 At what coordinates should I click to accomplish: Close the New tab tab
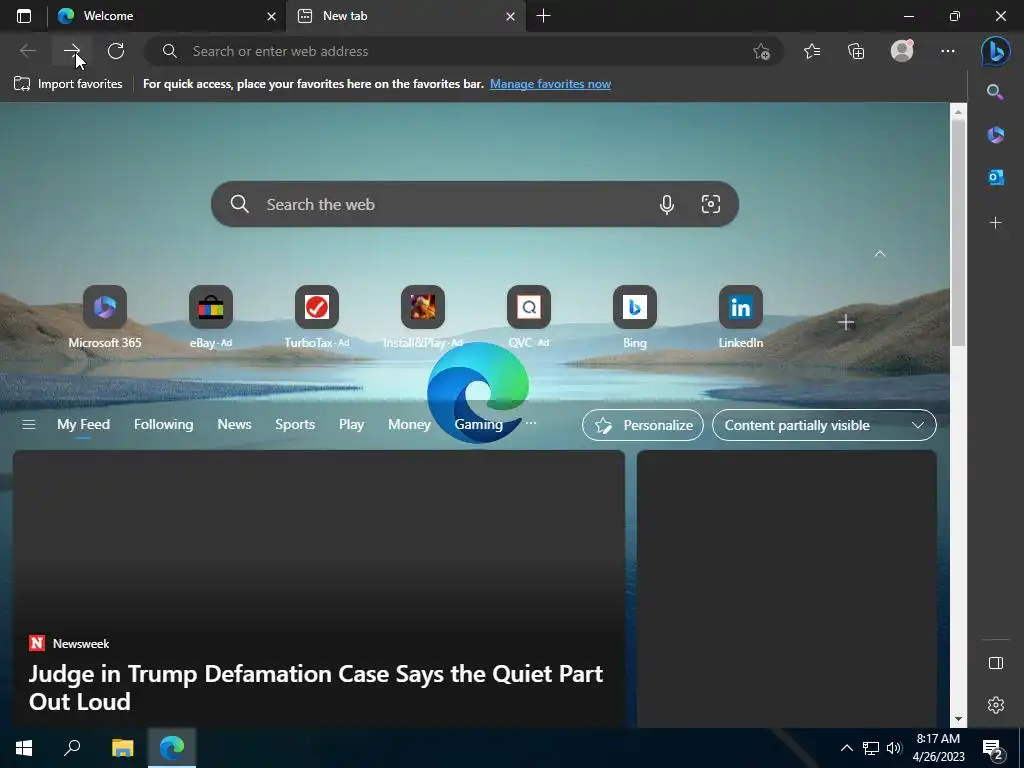510,16
